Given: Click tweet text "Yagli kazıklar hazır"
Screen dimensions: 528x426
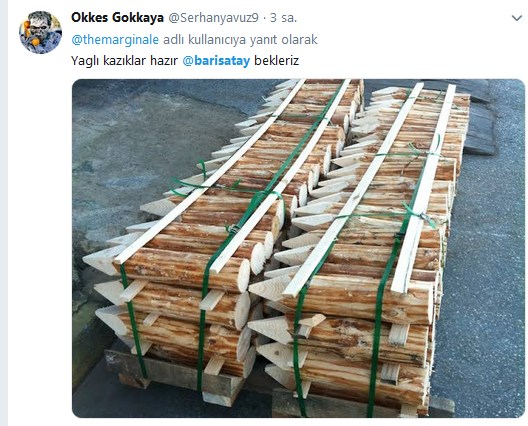Looking at the screenshot, I should point(124,61).
